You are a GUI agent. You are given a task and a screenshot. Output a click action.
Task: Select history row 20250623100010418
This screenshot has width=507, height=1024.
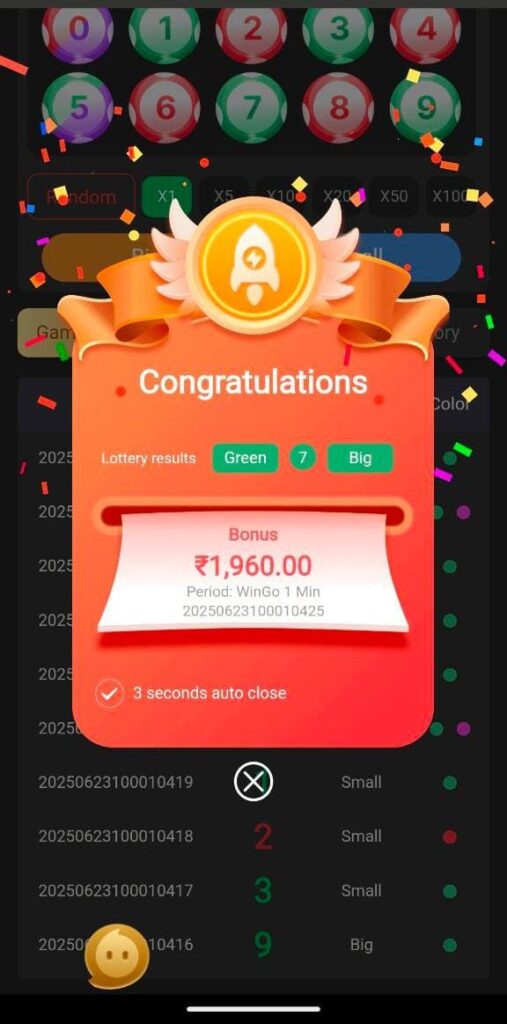coord(254,837)
